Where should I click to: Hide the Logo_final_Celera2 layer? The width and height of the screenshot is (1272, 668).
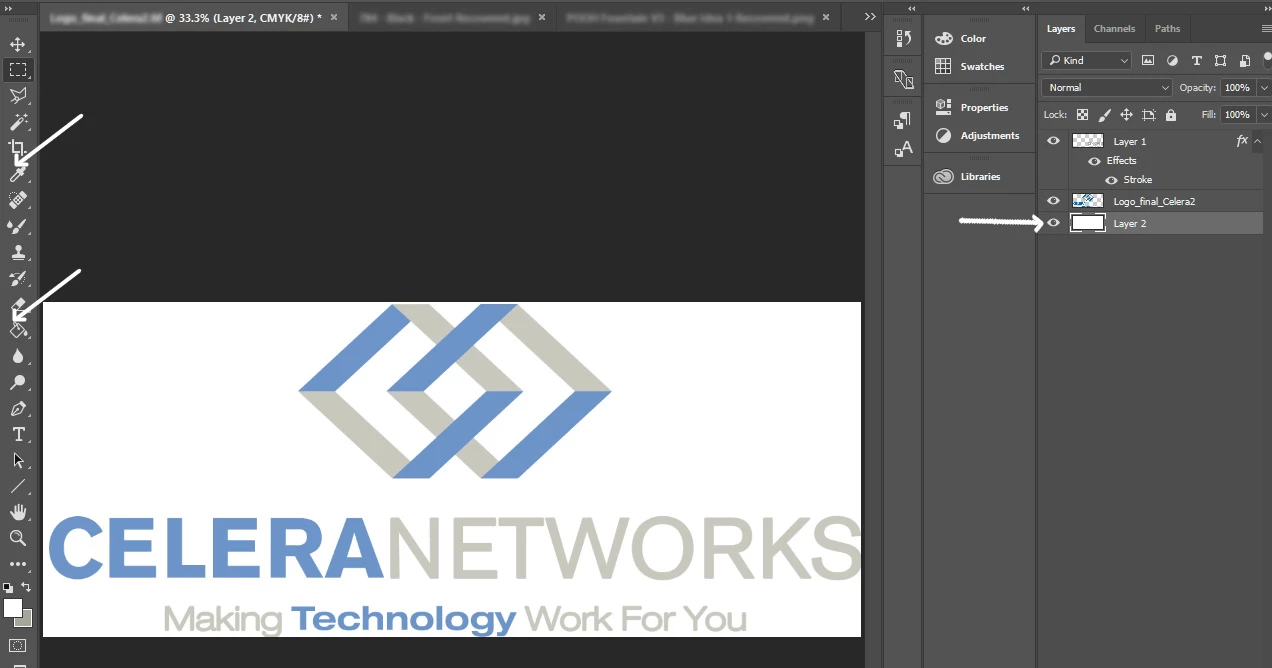click(1053, 201)
